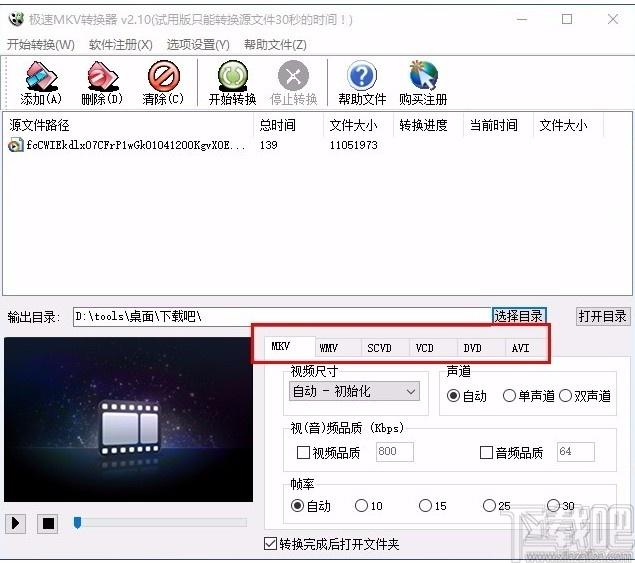Enable the 音频品质 checkbox
The image size is (635, 563).
(486, 452)
